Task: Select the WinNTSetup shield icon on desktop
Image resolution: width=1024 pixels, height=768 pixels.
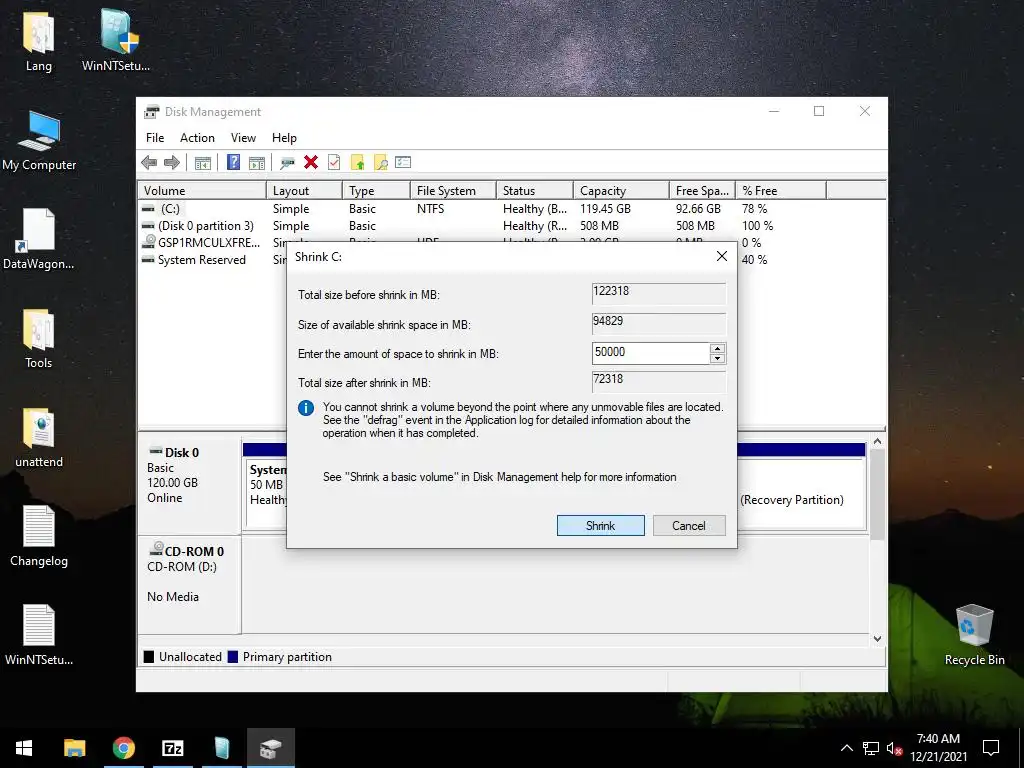Action: [116, 40]
